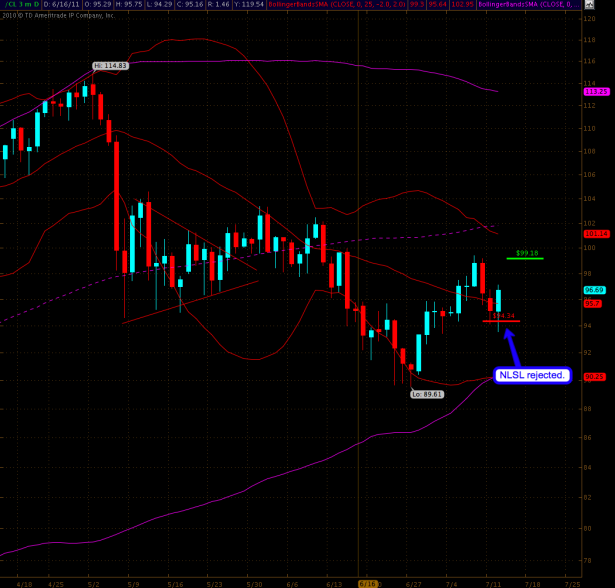Click the 100 level on price axis
The height and width of the screenshot is (588, 615).
589,247
